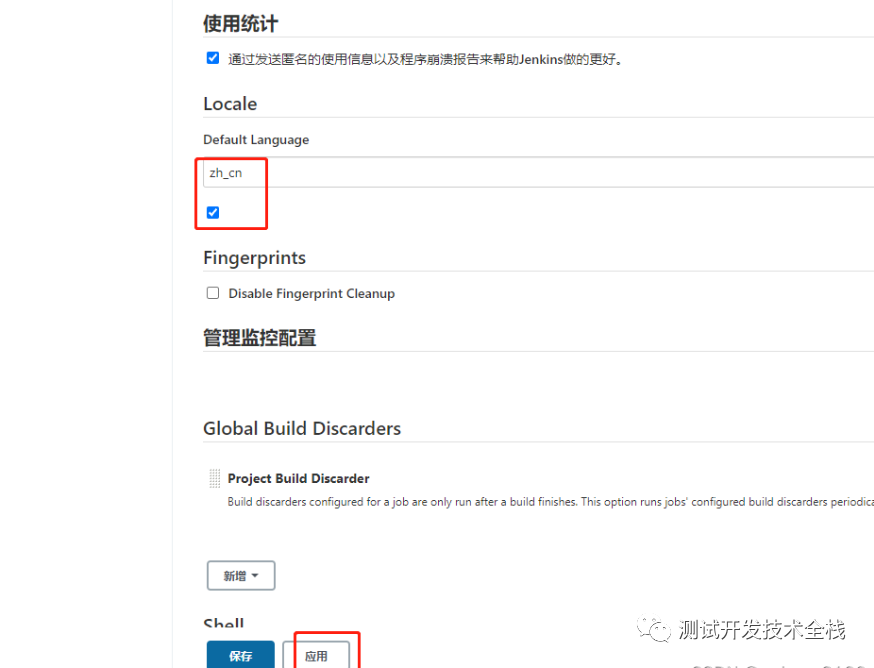
Task: Select the Global Build Discarders heading
Action: 302,428
